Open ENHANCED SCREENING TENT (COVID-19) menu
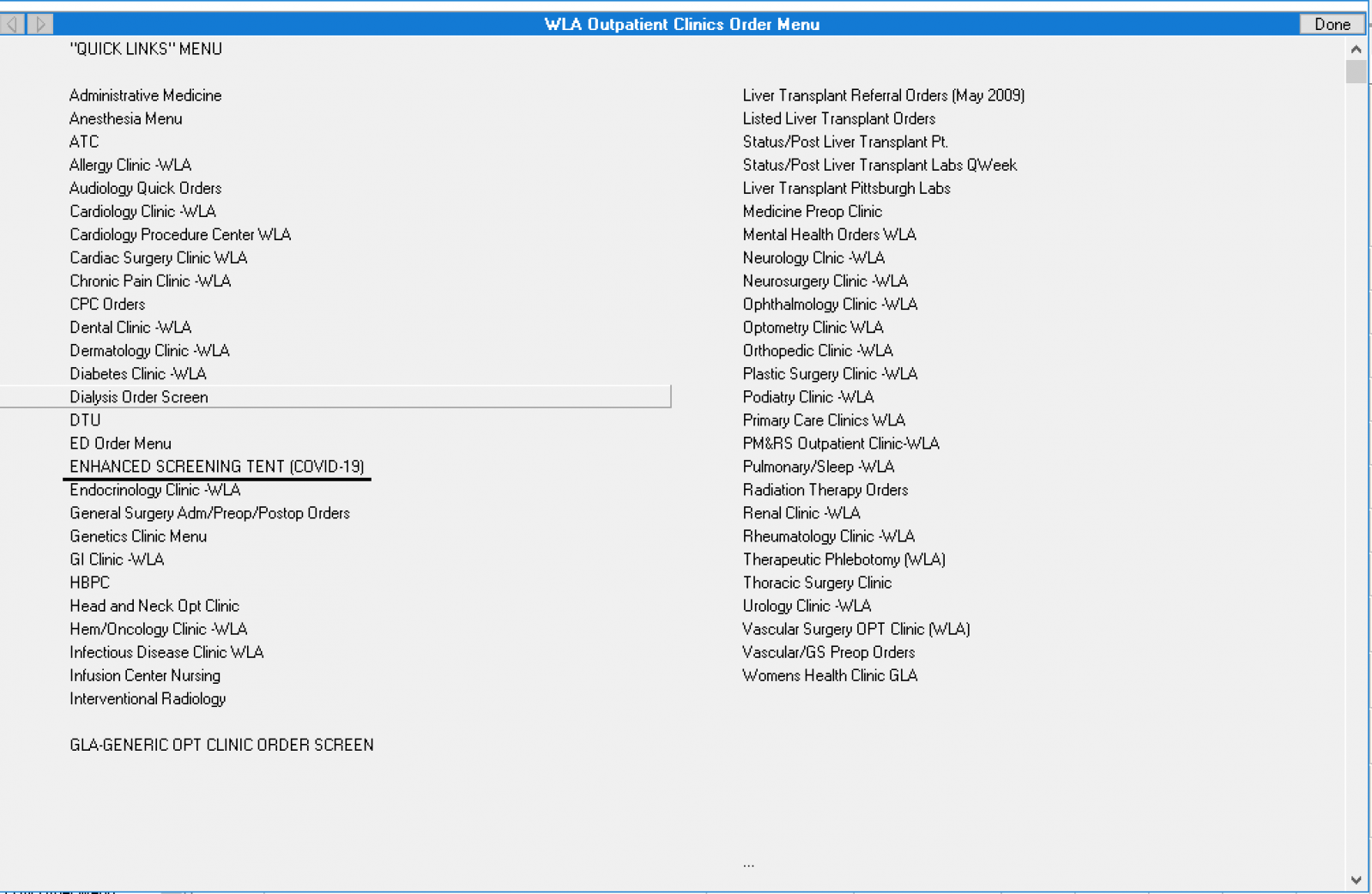Image resolution: width=1372 pixels, height=894 pixels. [217, 467]
